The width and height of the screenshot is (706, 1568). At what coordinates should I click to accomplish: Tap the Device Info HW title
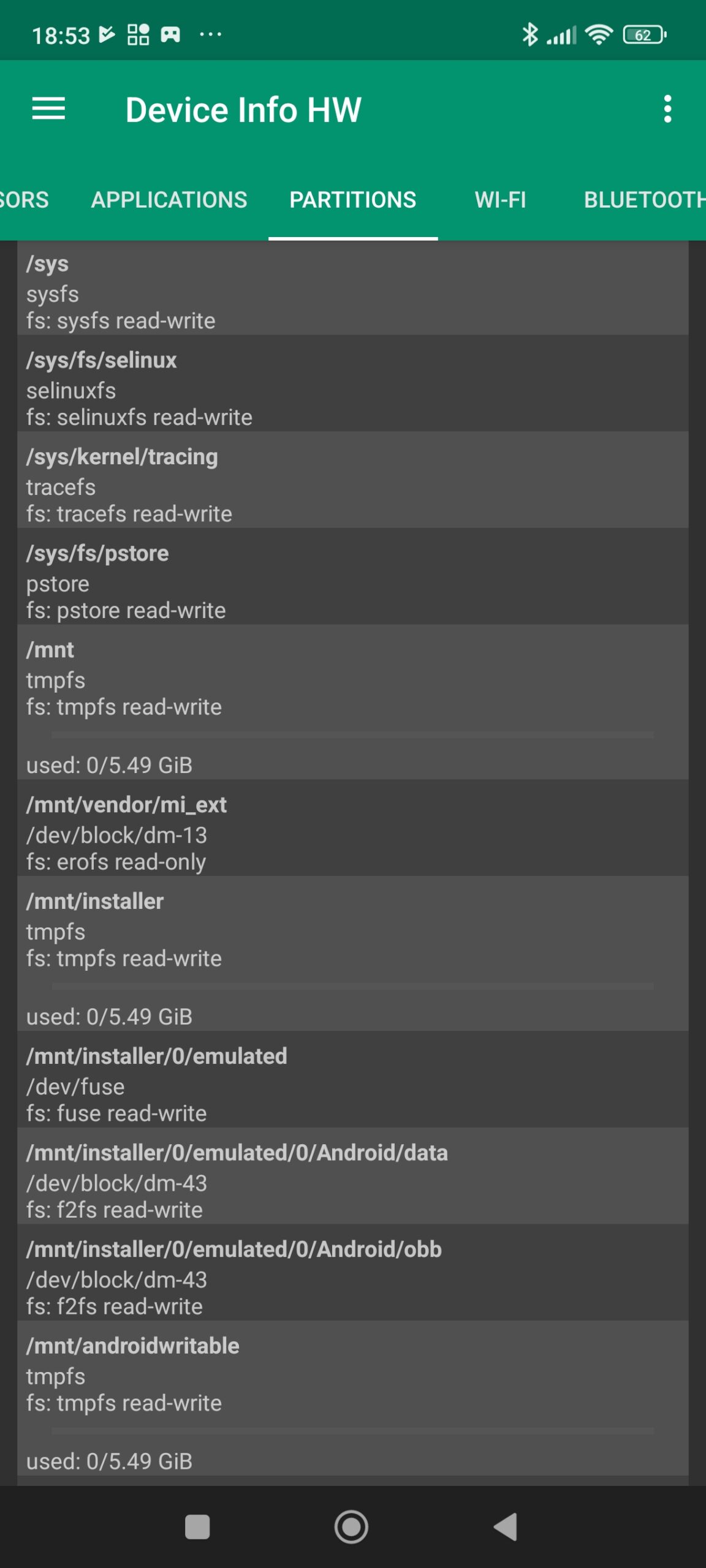(x=243, y=110)
